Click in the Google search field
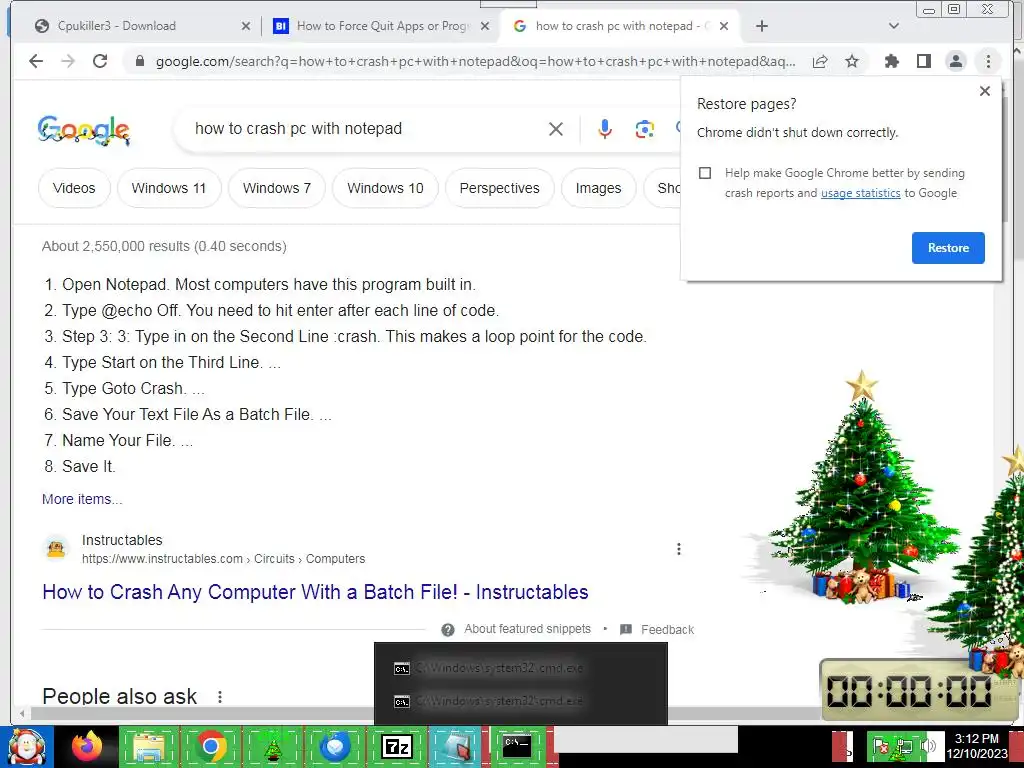 point(366,129)
